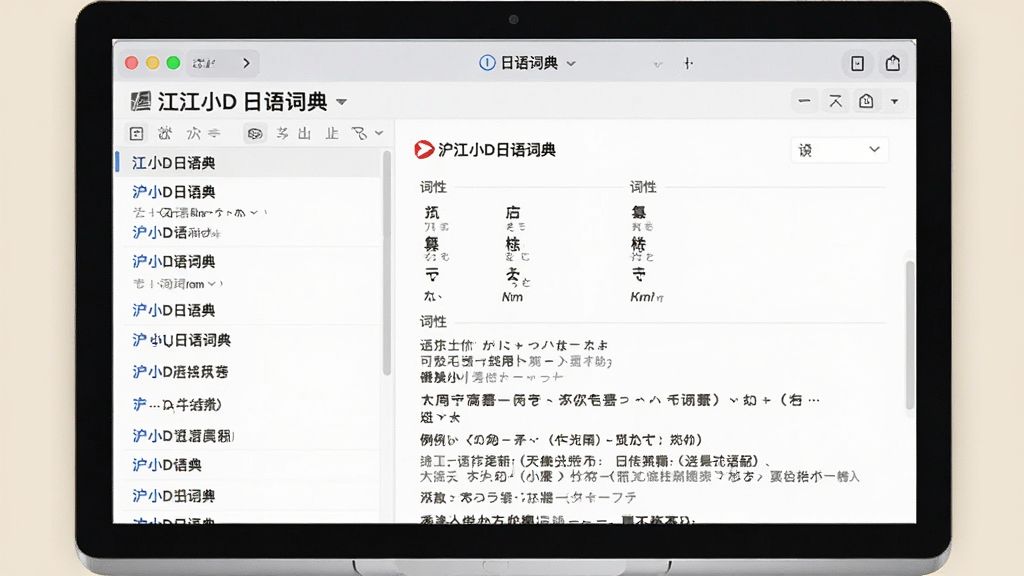Click the book icon beside 江江小D 日语词典
Image resolution: width=1024 pixels, height=576 pixels.
tap(140, 101)
